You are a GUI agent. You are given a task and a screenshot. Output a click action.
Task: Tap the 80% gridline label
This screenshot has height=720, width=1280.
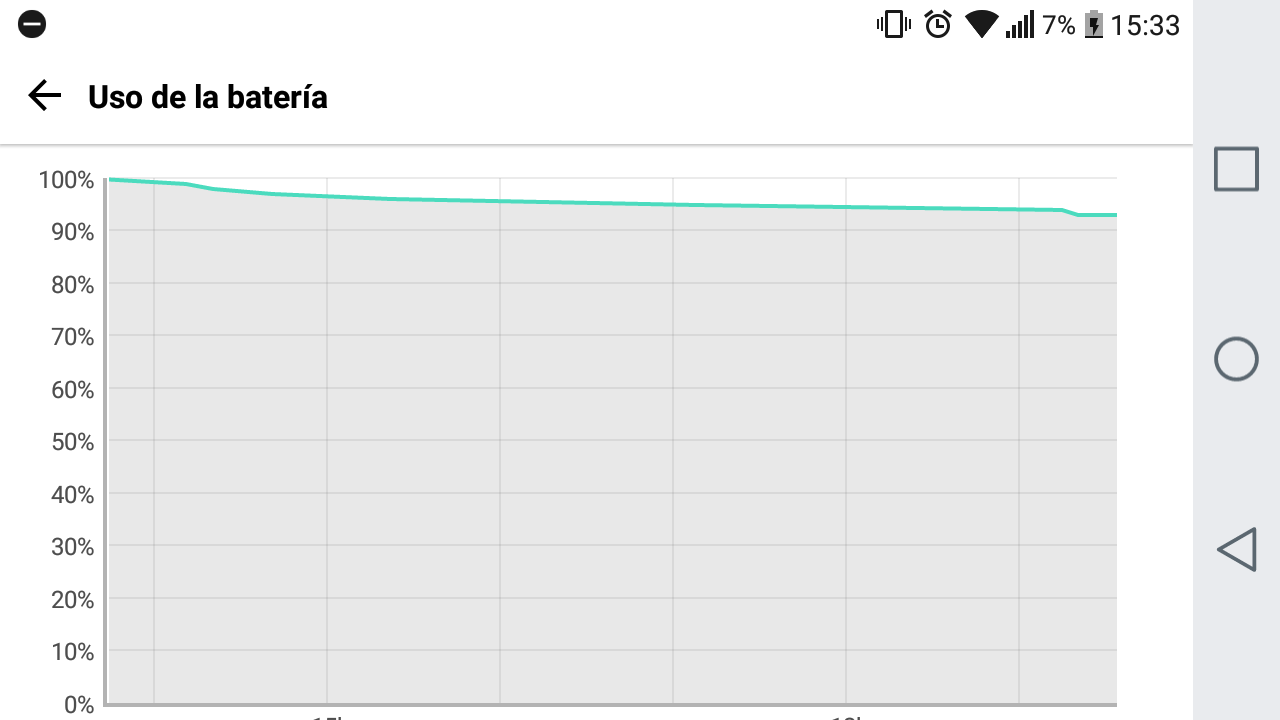click(x=72, y=285)
